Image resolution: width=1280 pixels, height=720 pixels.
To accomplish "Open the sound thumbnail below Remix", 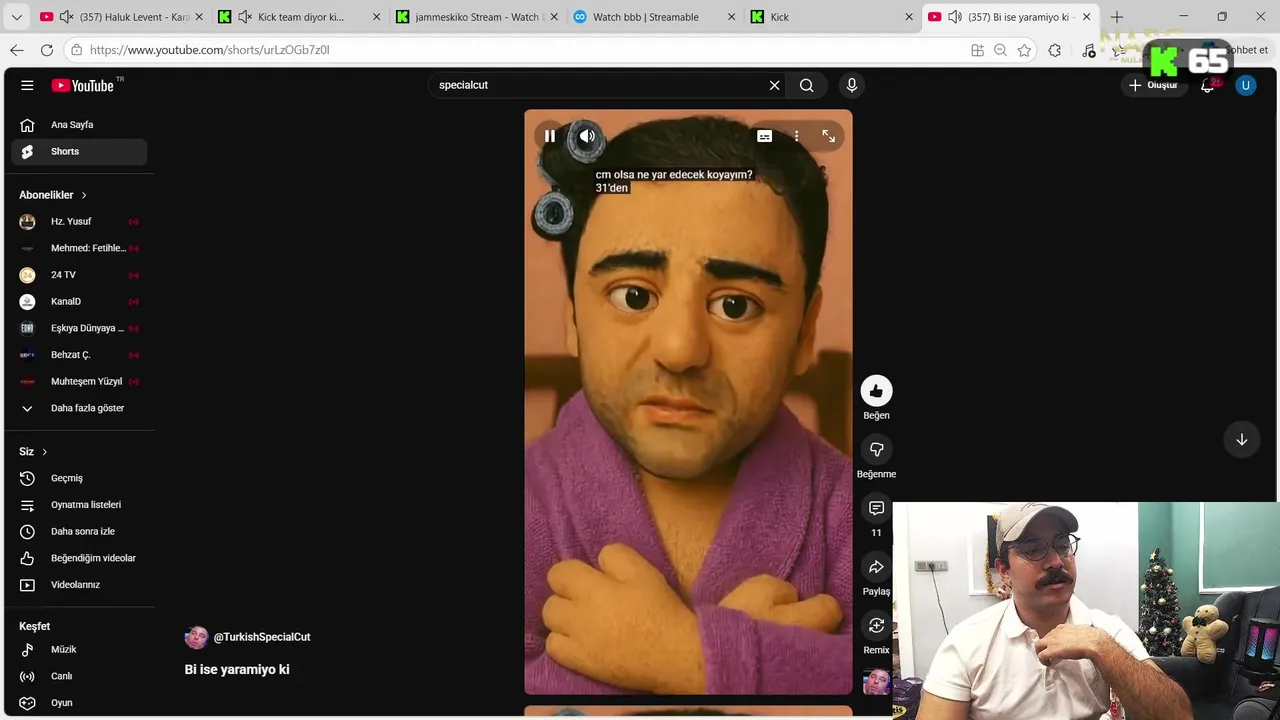I will [876, 682].
